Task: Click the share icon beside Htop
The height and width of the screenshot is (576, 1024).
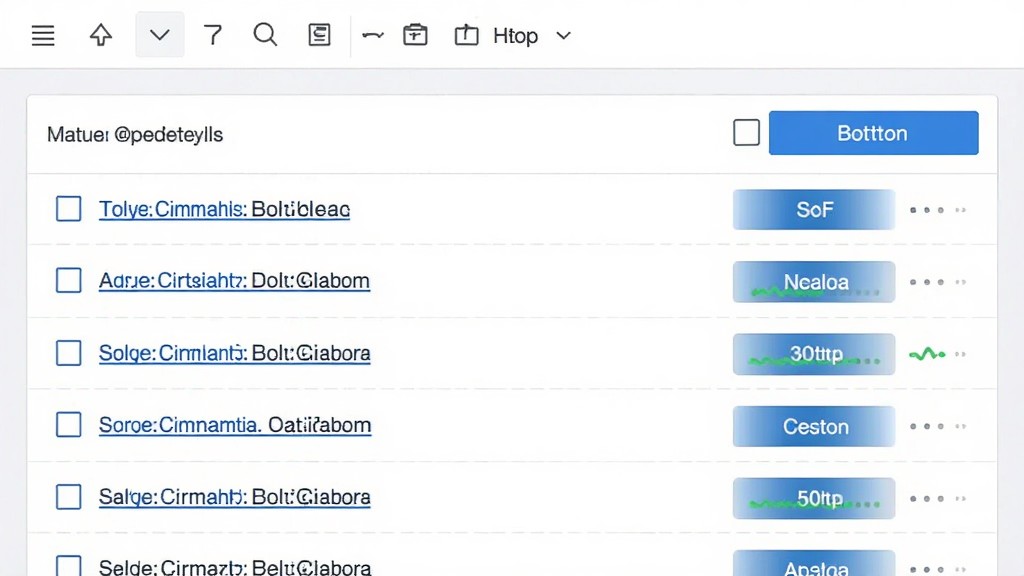Action: pos(466,35)
